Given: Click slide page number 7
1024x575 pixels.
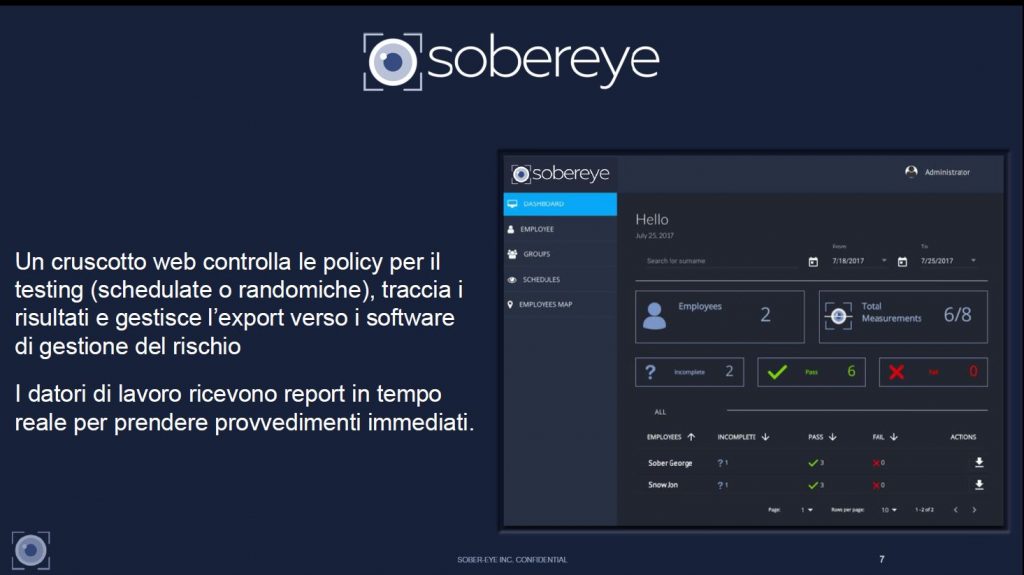Looking at the screenshot, I should click(882, 559).
